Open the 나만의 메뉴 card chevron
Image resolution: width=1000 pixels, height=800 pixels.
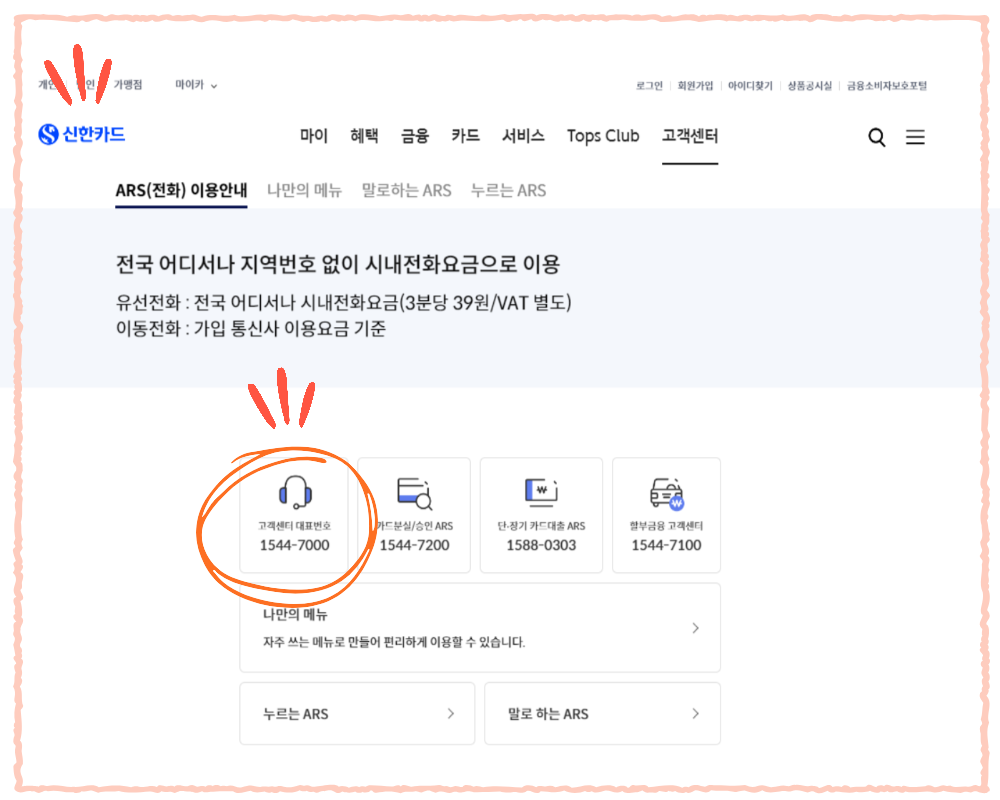pyautogui.click(x=696, y=628)
